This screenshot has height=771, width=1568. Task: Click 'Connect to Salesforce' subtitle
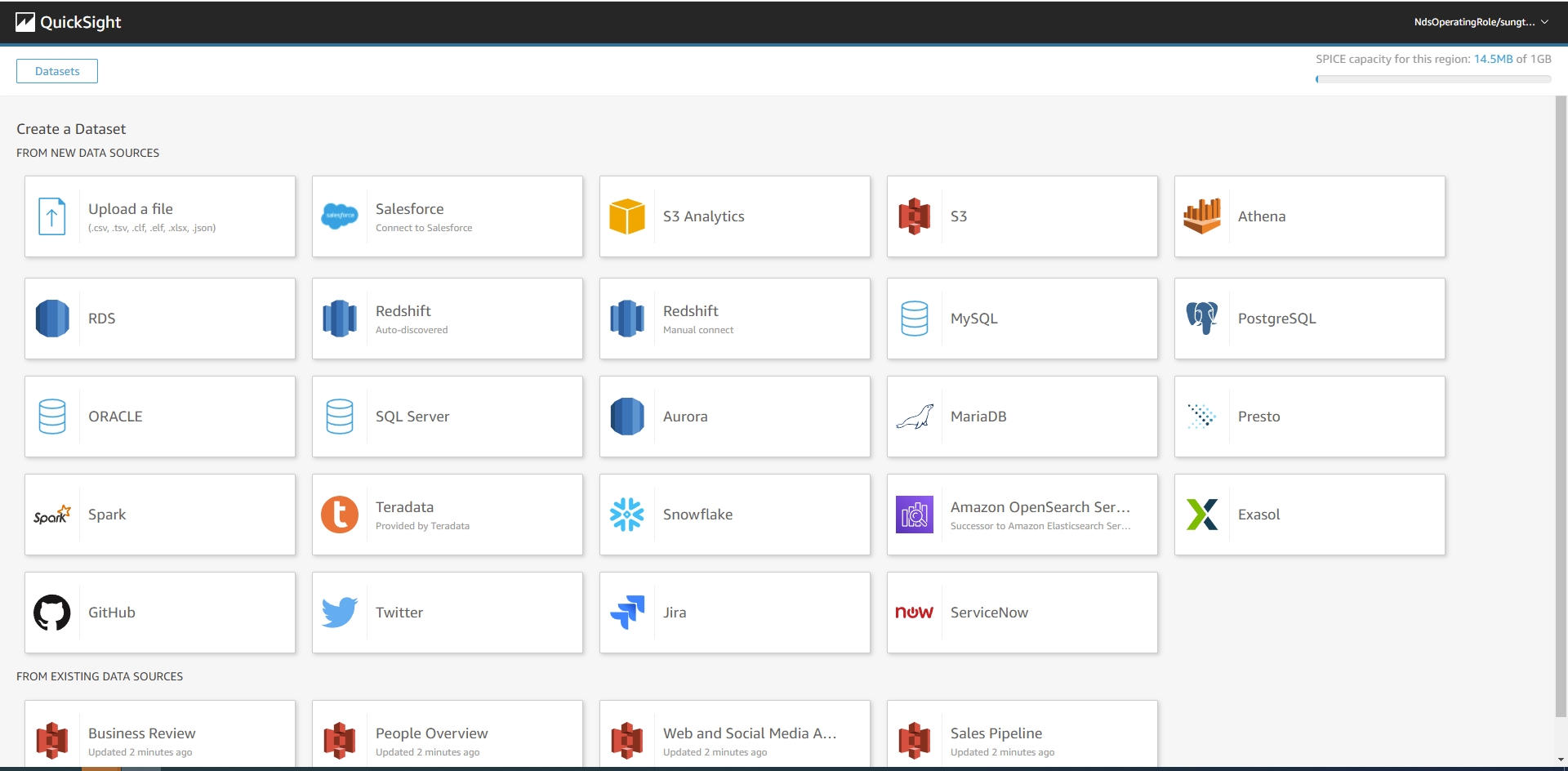[424, 228]
